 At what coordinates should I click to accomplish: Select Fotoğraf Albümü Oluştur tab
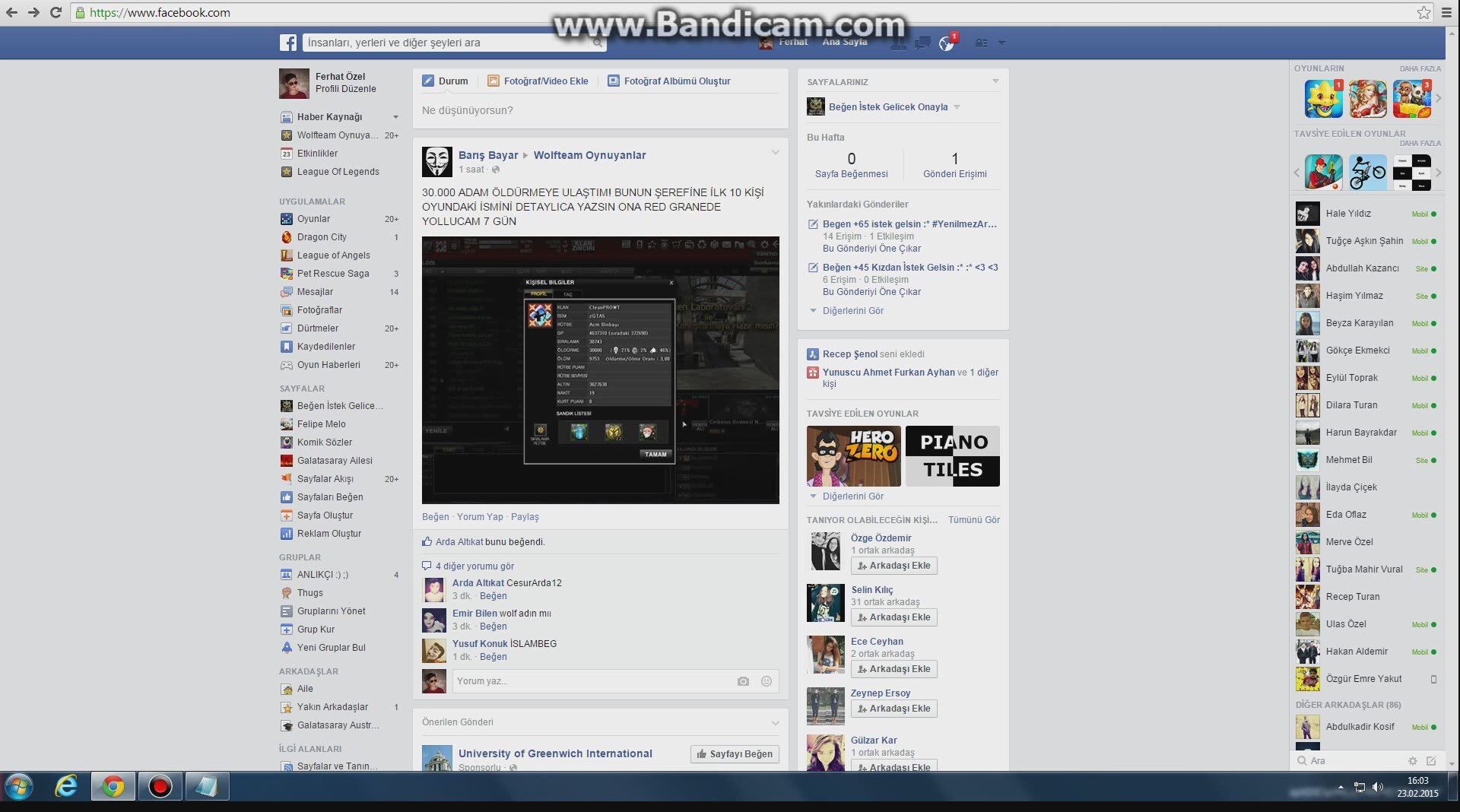(x=669, y=81)
